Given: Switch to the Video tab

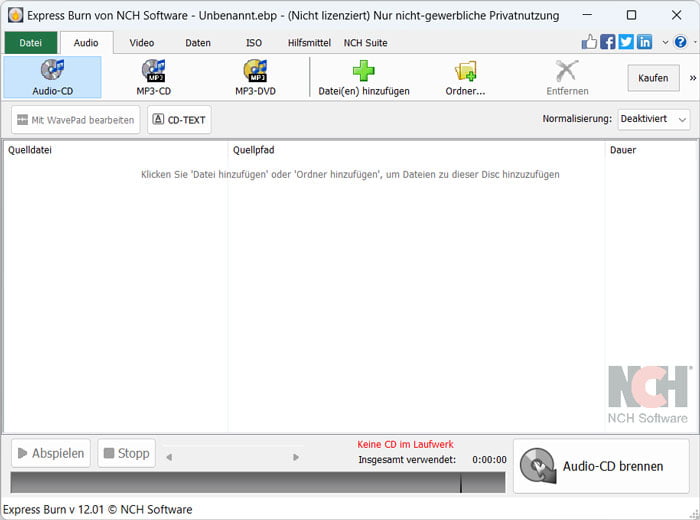Looking at the screenshot, I should [142, 43].
